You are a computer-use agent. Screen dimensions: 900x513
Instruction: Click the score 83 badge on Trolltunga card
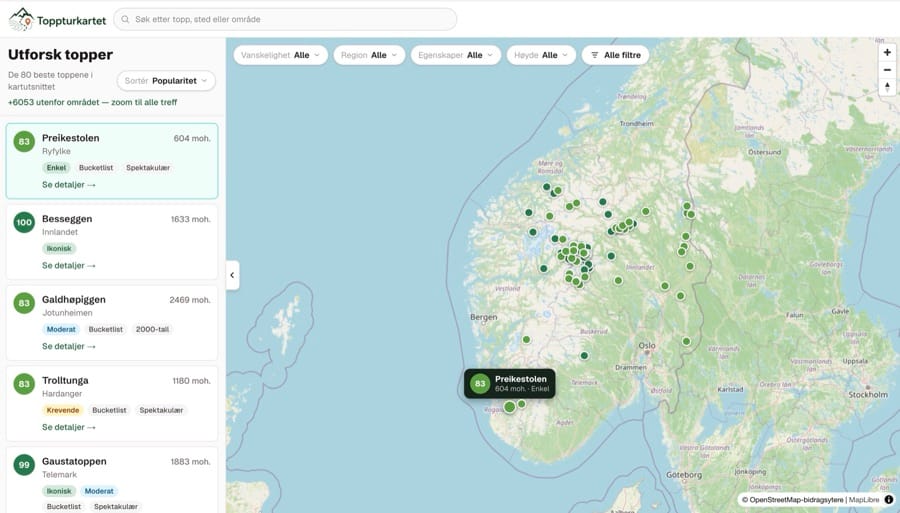tap(24, 384)
